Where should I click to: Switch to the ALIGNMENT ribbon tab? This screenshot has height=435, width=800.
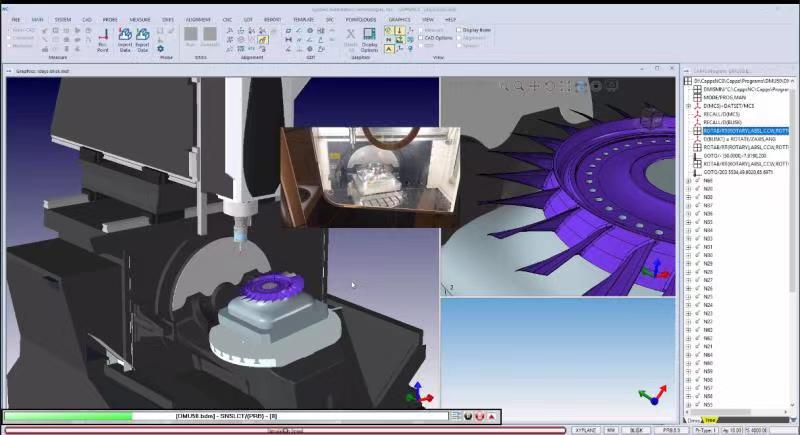pyautogui.click(x=201, y=19)
